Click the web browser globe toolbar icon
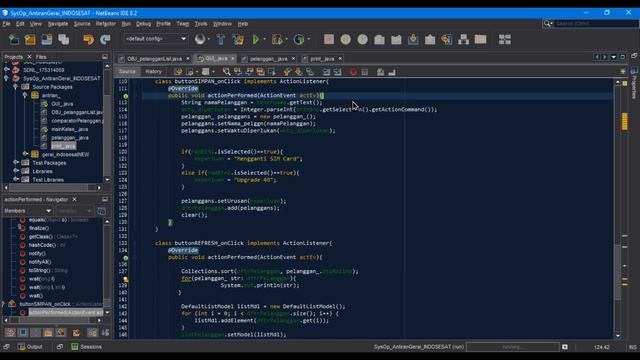Viewport: 640px width, 360px height. tap(200, 39)
